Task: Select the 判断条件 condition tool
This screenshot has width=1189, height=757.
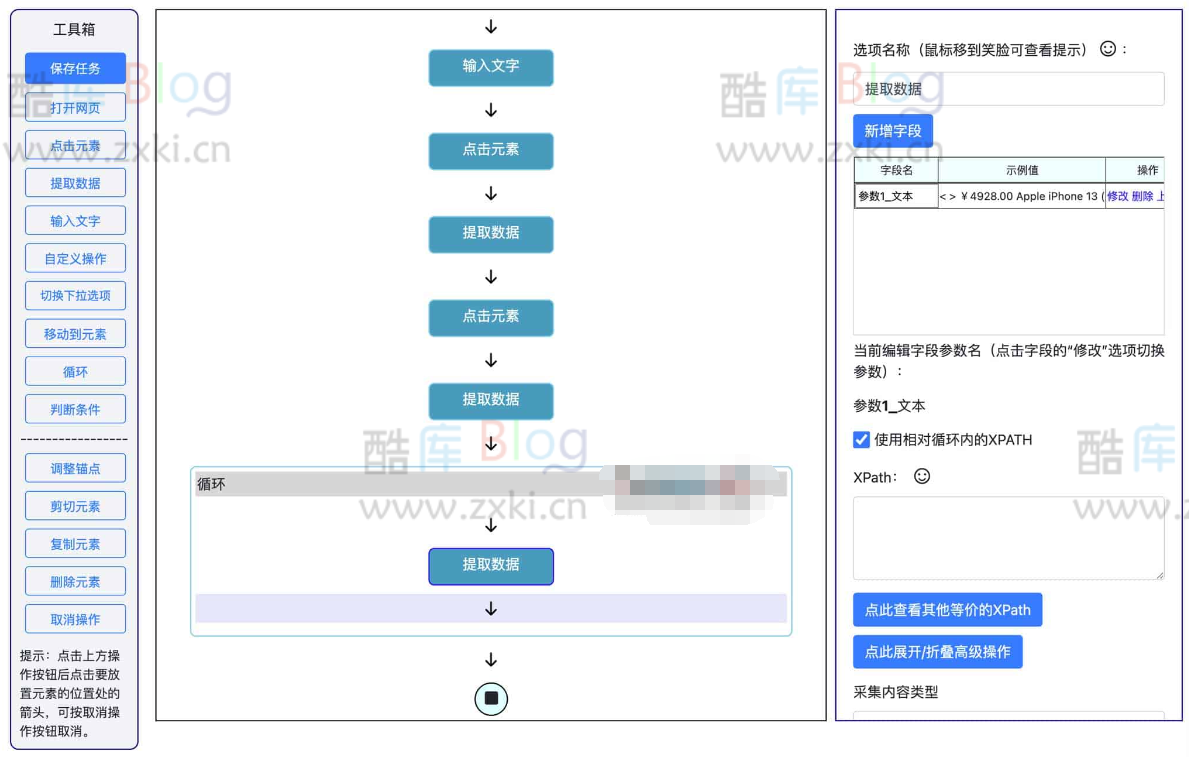Action: click(74, 408)
